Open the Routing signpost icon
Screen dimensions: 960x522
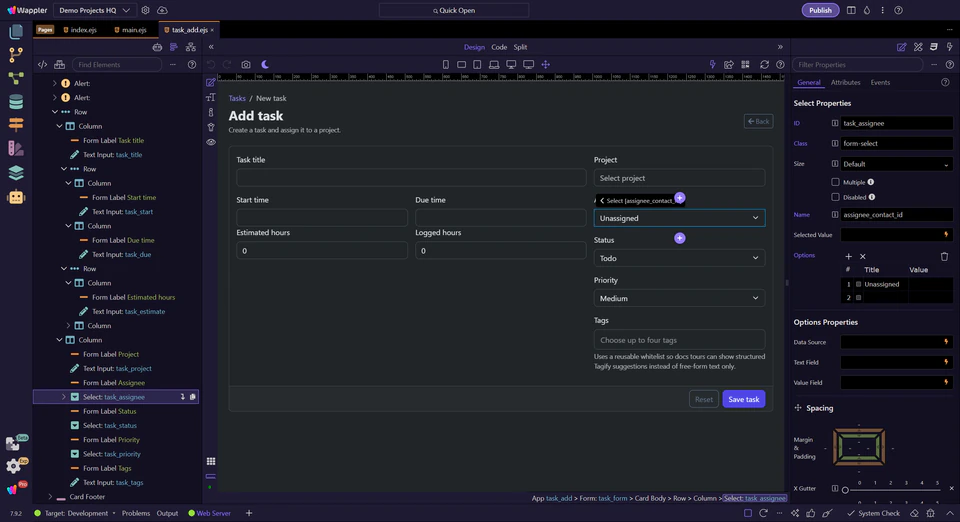point(16,124)
